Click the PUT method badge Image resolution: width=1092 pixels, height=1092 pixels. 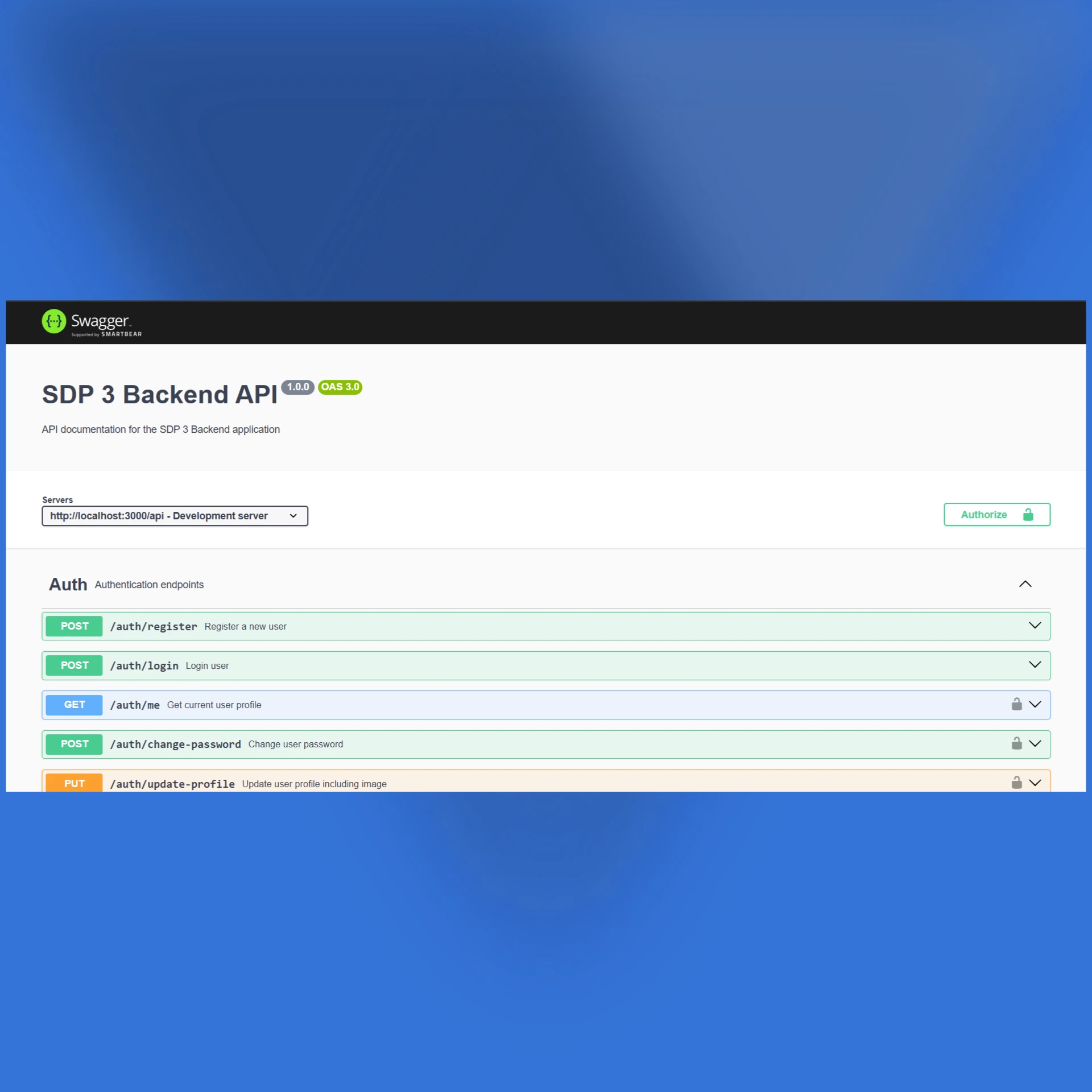pos(74,783)
